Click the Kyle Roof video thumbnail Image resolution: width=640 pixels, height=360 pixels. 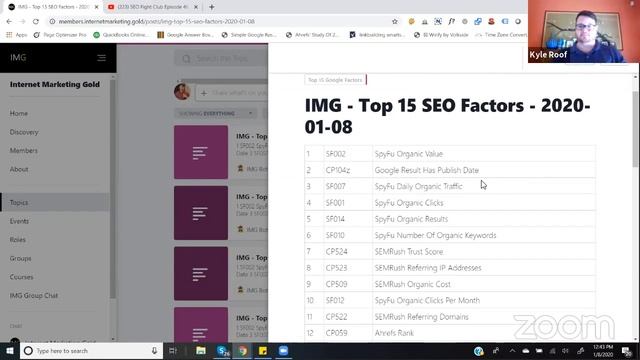click(584, 31)
